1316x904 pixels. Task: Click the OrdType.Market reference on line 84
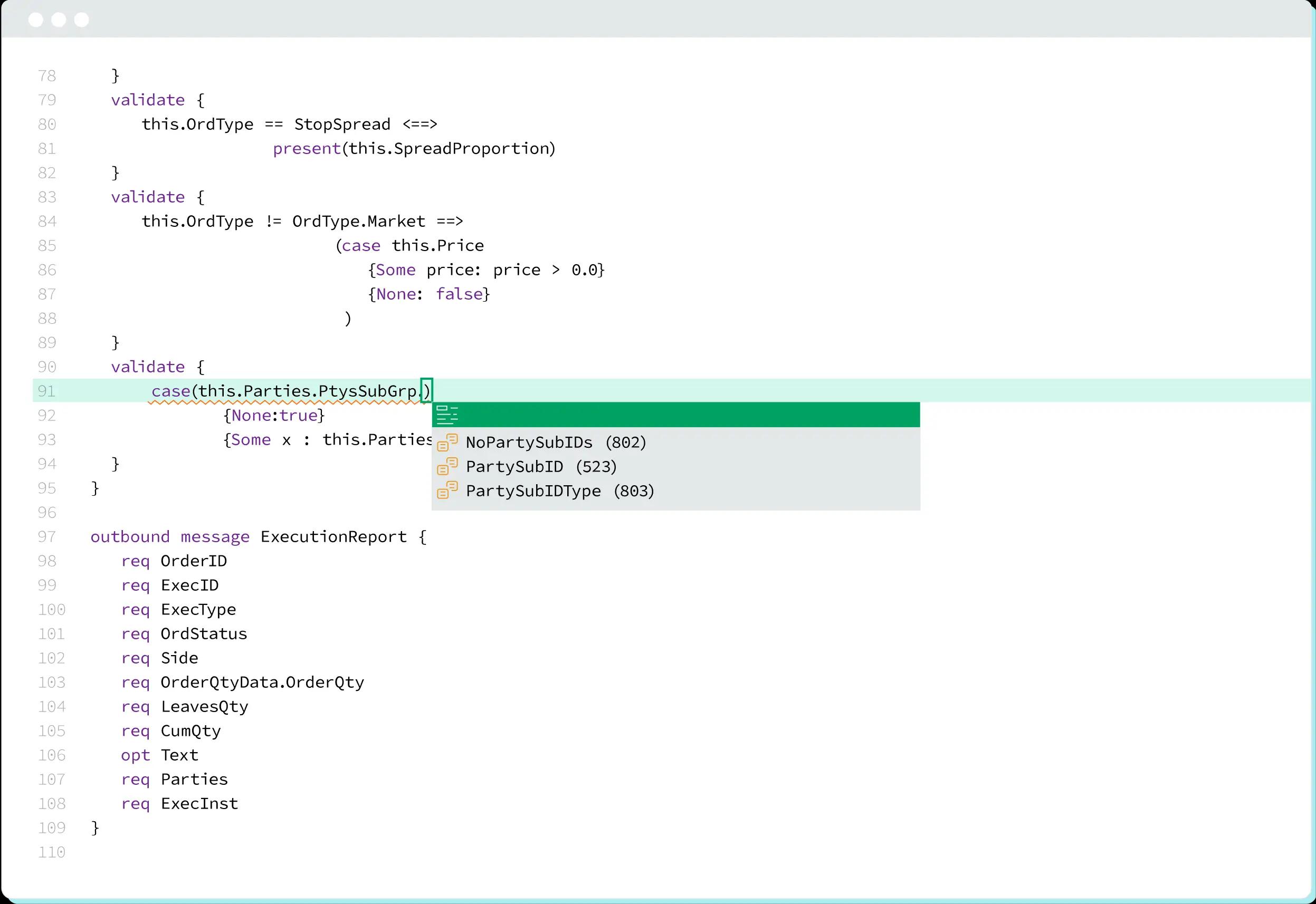click(359, 221)
